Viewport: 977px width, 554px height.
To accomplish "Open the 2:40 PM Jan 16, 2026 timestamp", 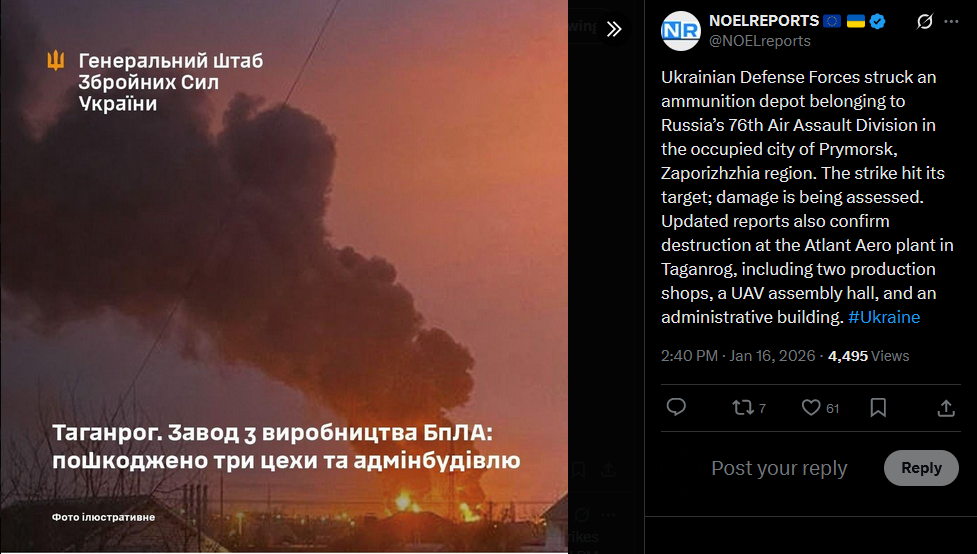I will click(738, 356).
